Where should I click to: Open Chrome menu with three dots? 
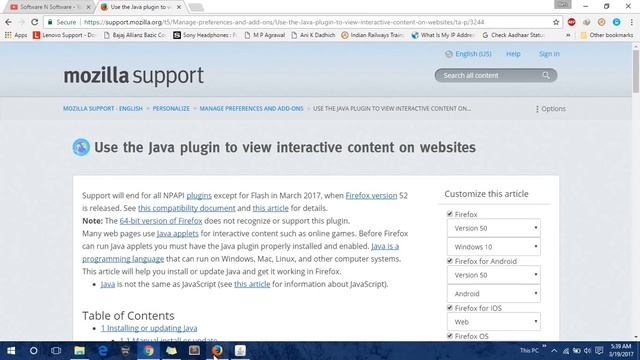631,22
